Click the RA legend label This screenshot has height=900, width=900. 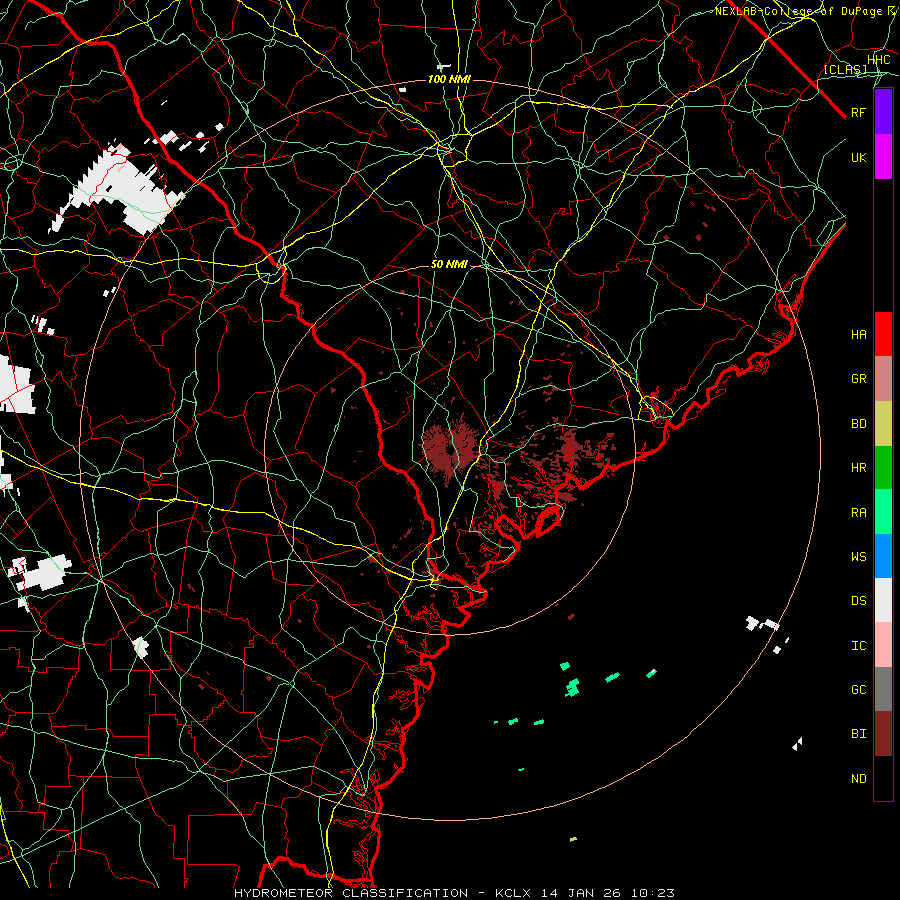coord(858,513)
